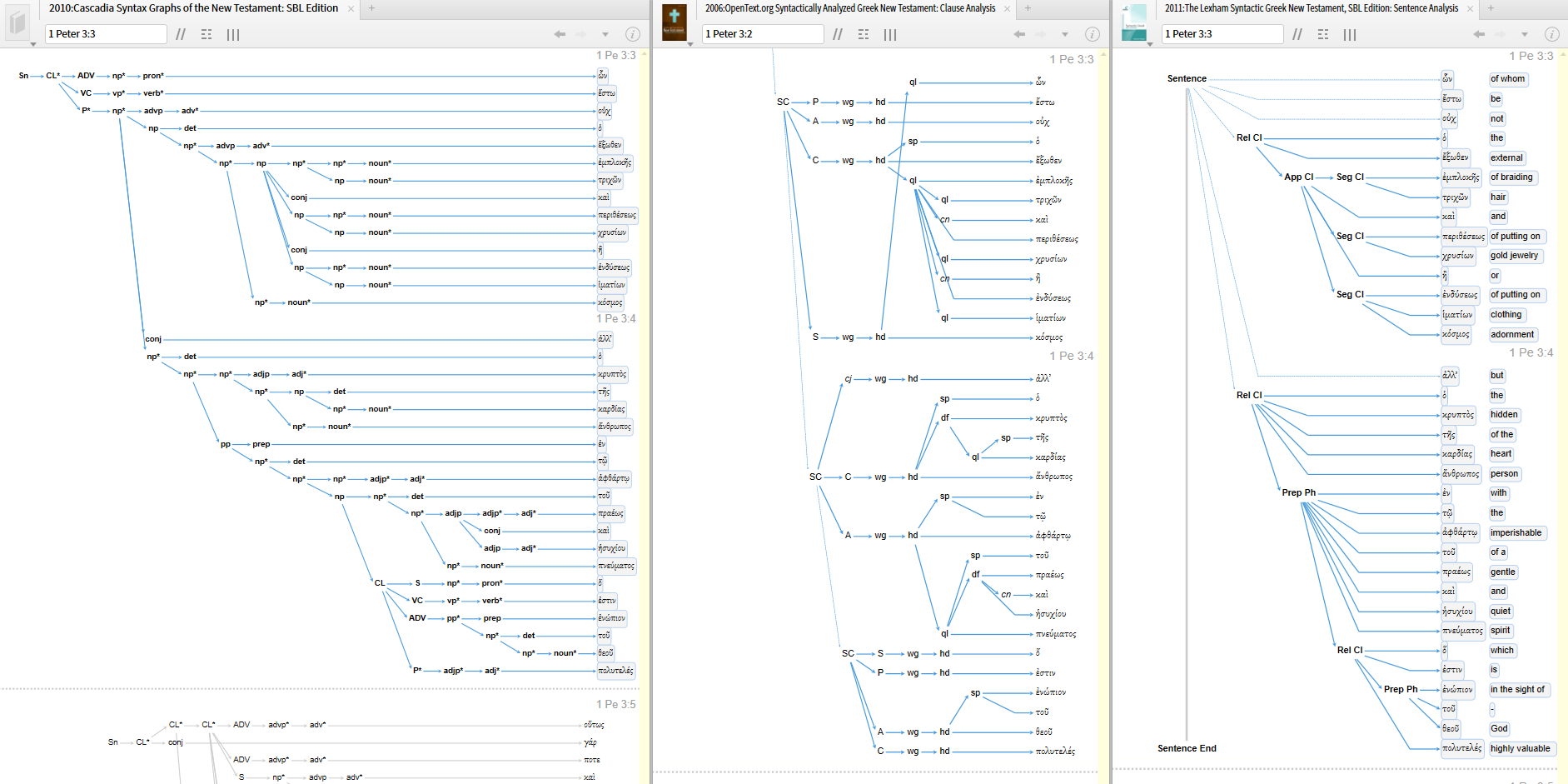Open resource info in Cascadia panel

pos(633,34)
